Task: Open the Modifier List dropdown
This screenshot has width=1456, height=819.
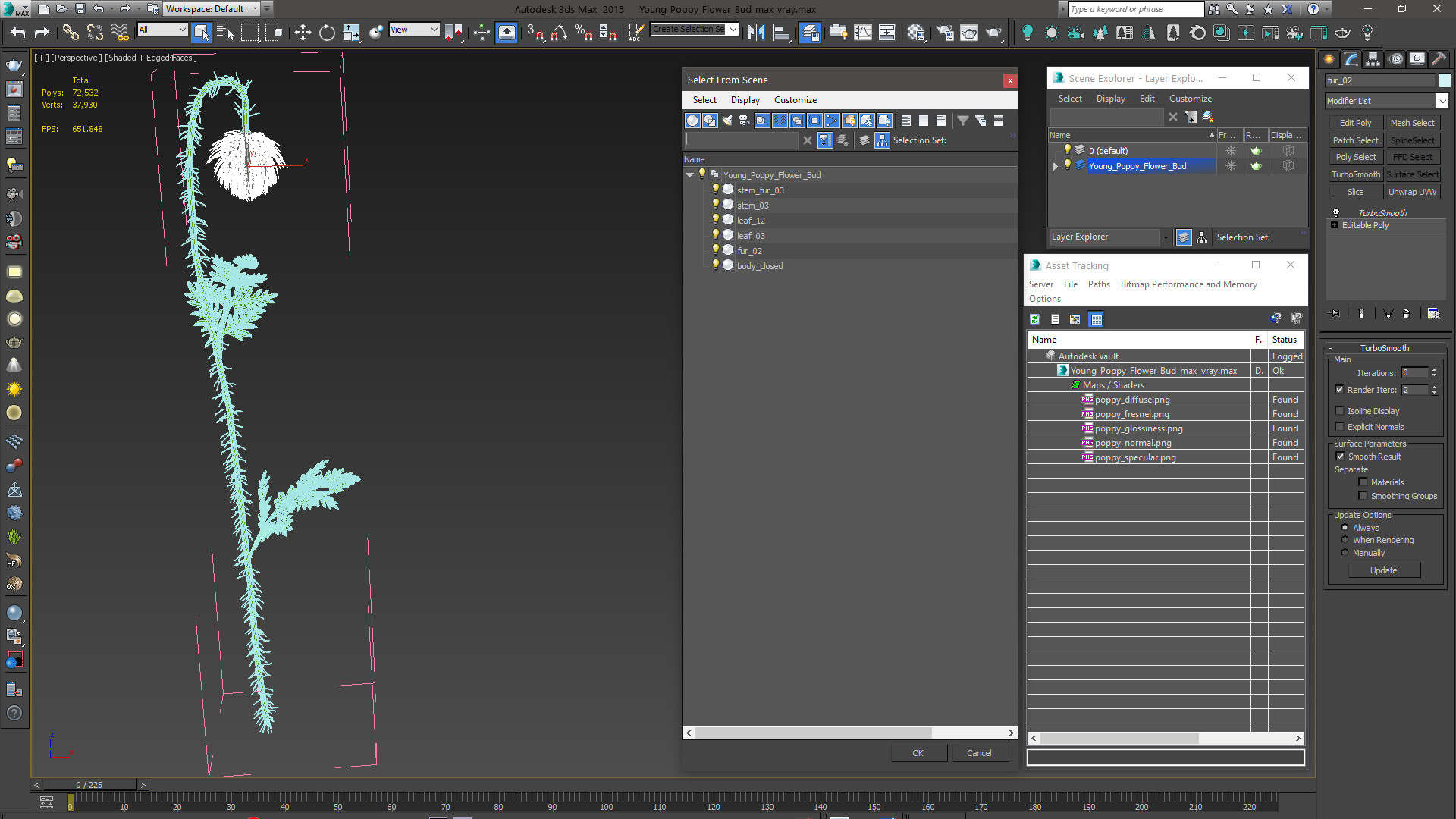Action: pos(1387,101)
